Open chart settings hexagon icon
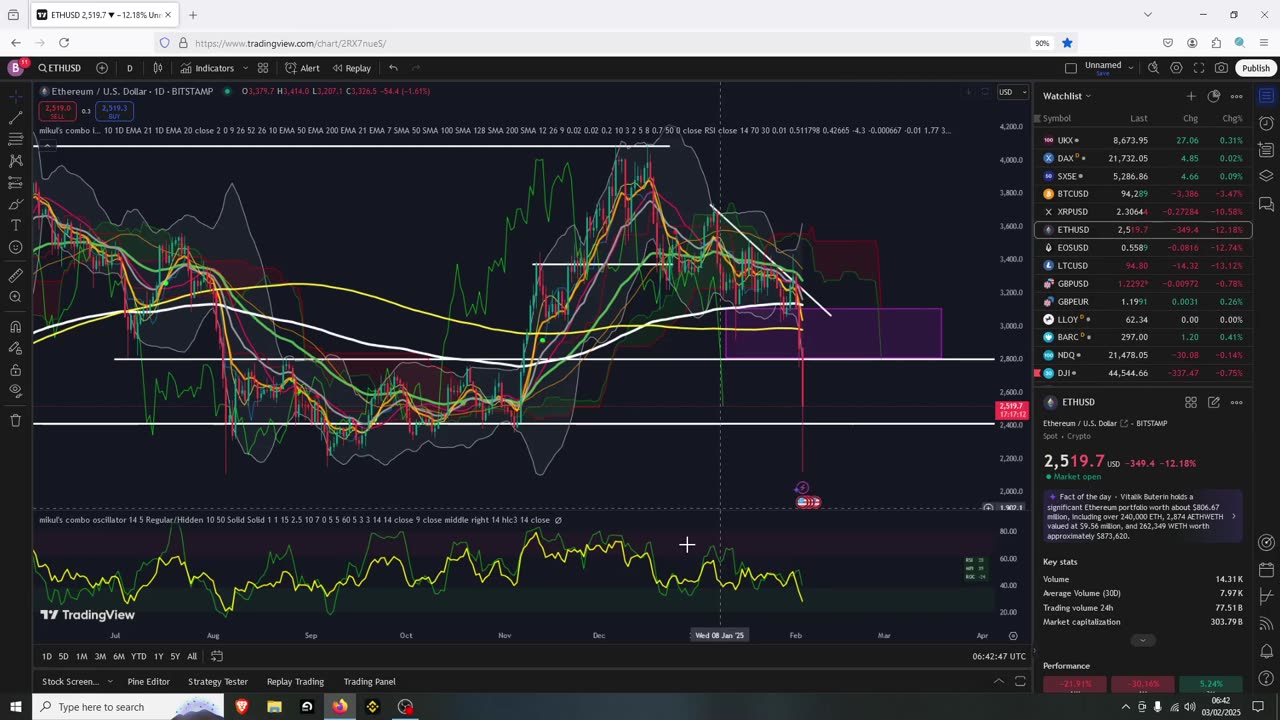The image size is (1280, 720). [1176, 68]
